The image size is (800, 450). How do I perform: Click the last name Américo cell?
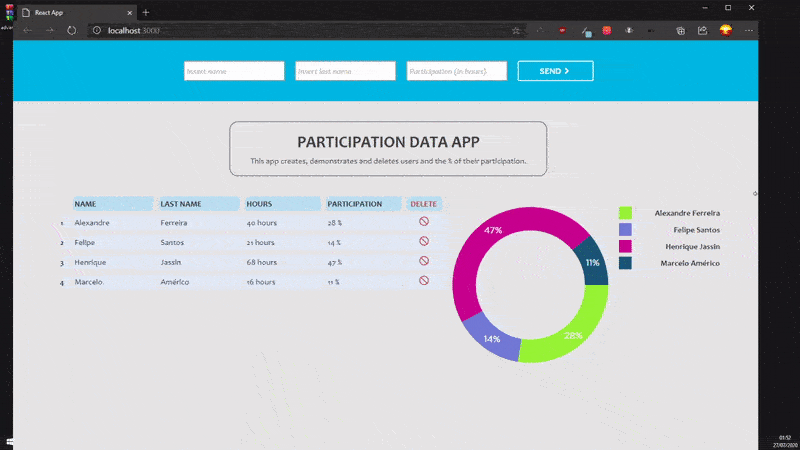click(x=174, y=282)
